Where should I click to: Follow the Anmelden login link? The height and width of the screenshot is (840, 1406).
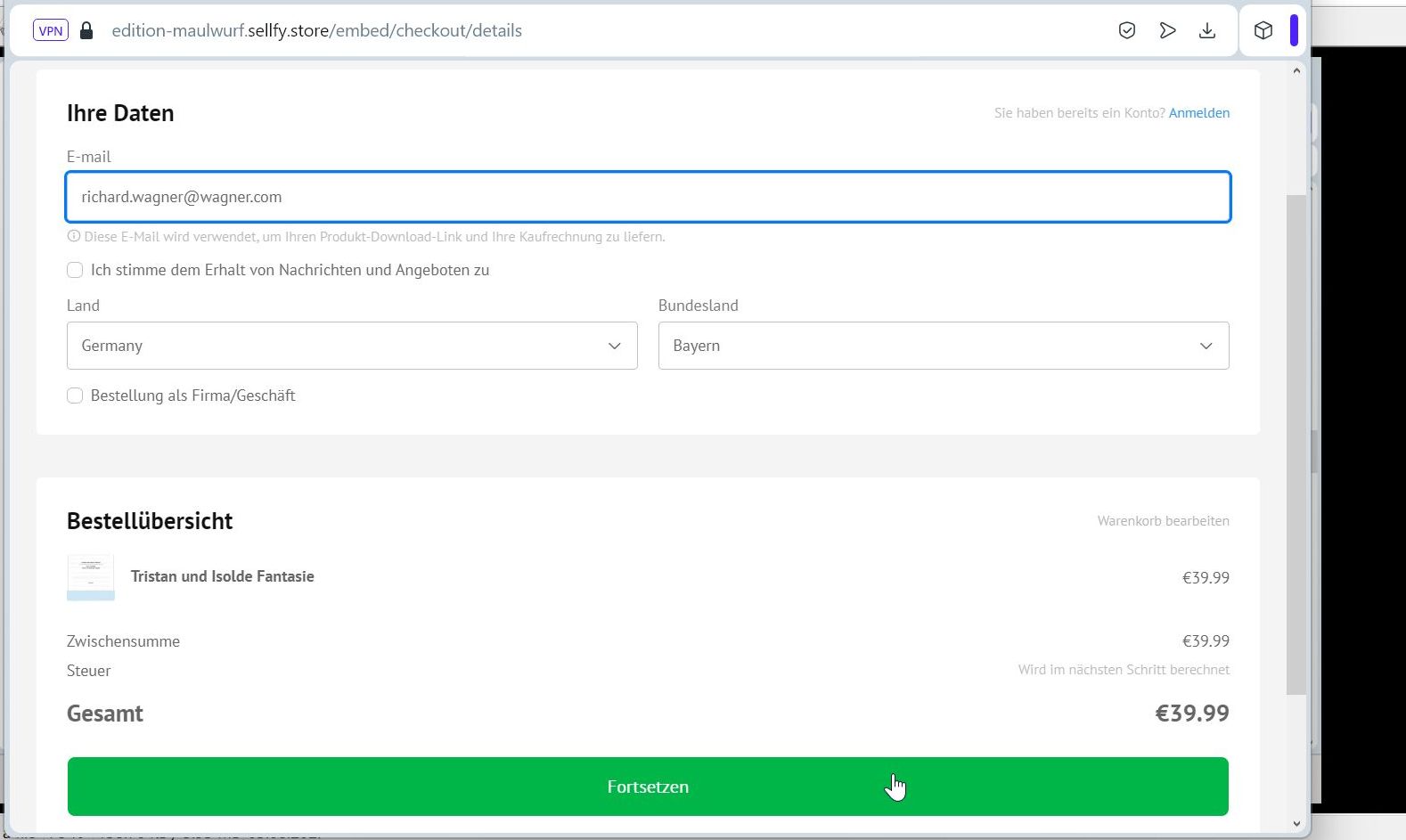coord(1198,113)
